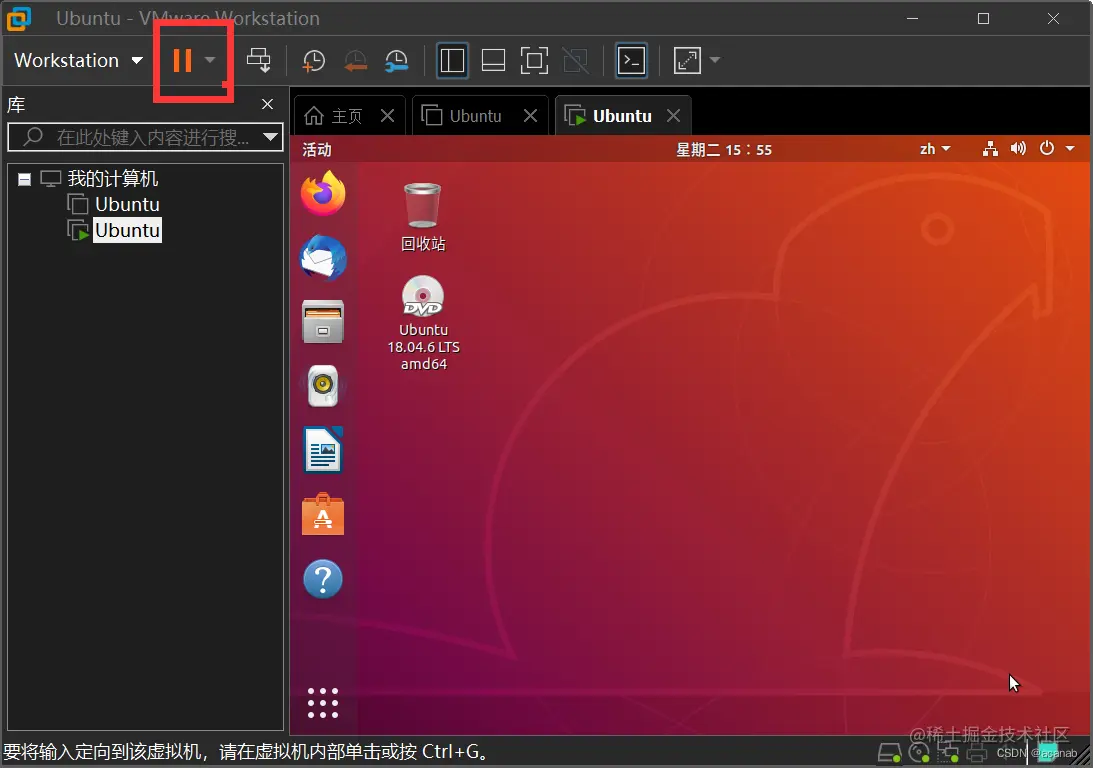Launch LibreOffice Writer from the dock
Screen dimensions: 1093x768
323,450
